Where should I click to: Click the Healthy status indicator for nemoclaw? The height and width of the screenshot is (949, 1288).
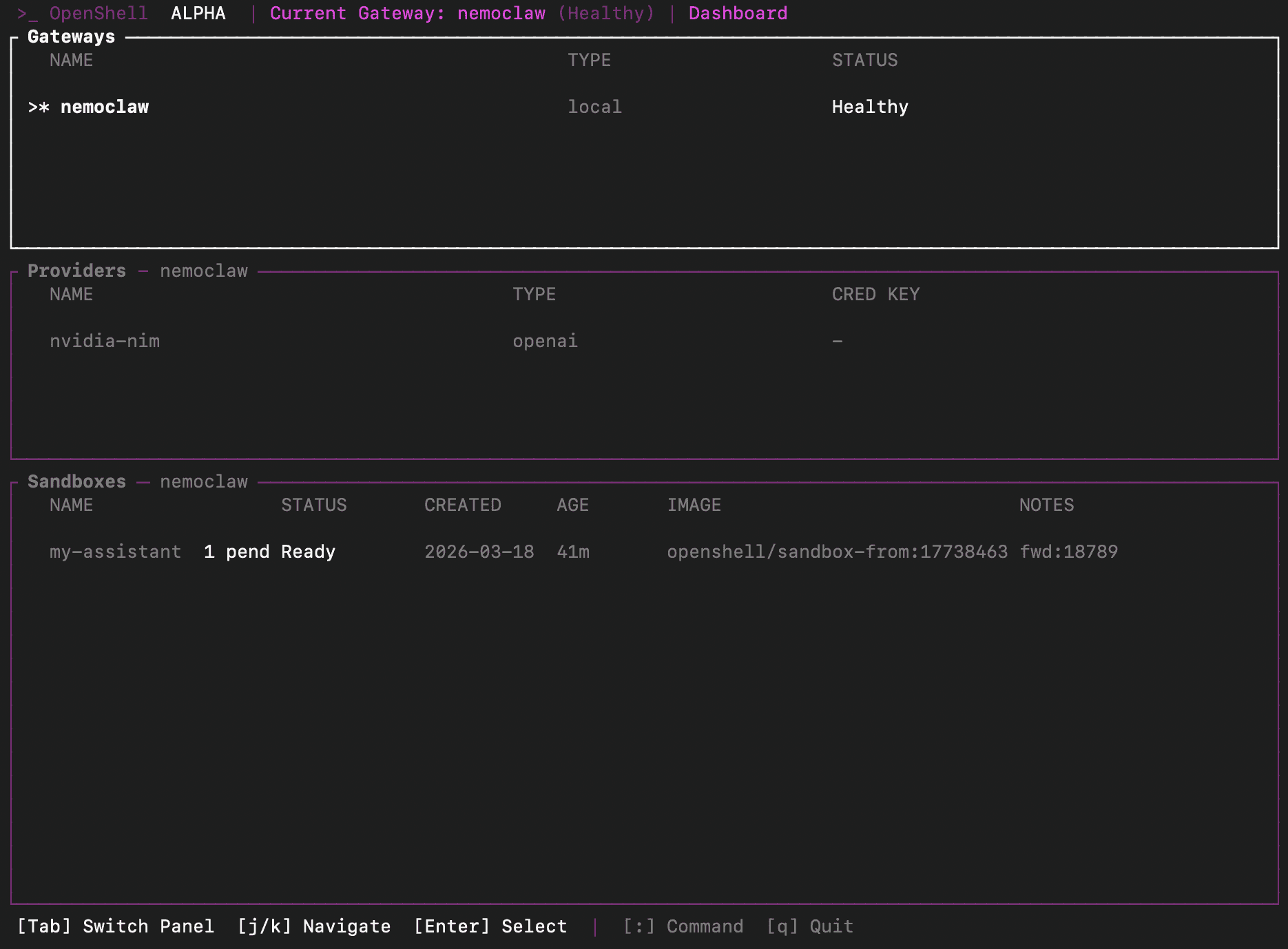(x=870, y=107)
